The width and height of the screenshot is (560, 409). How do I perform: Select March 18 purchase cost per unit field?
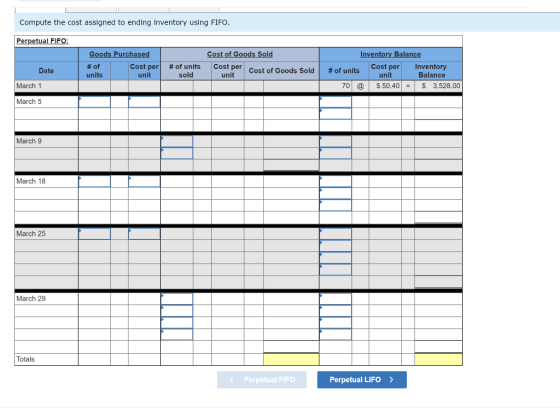click(x=144, y=181)
